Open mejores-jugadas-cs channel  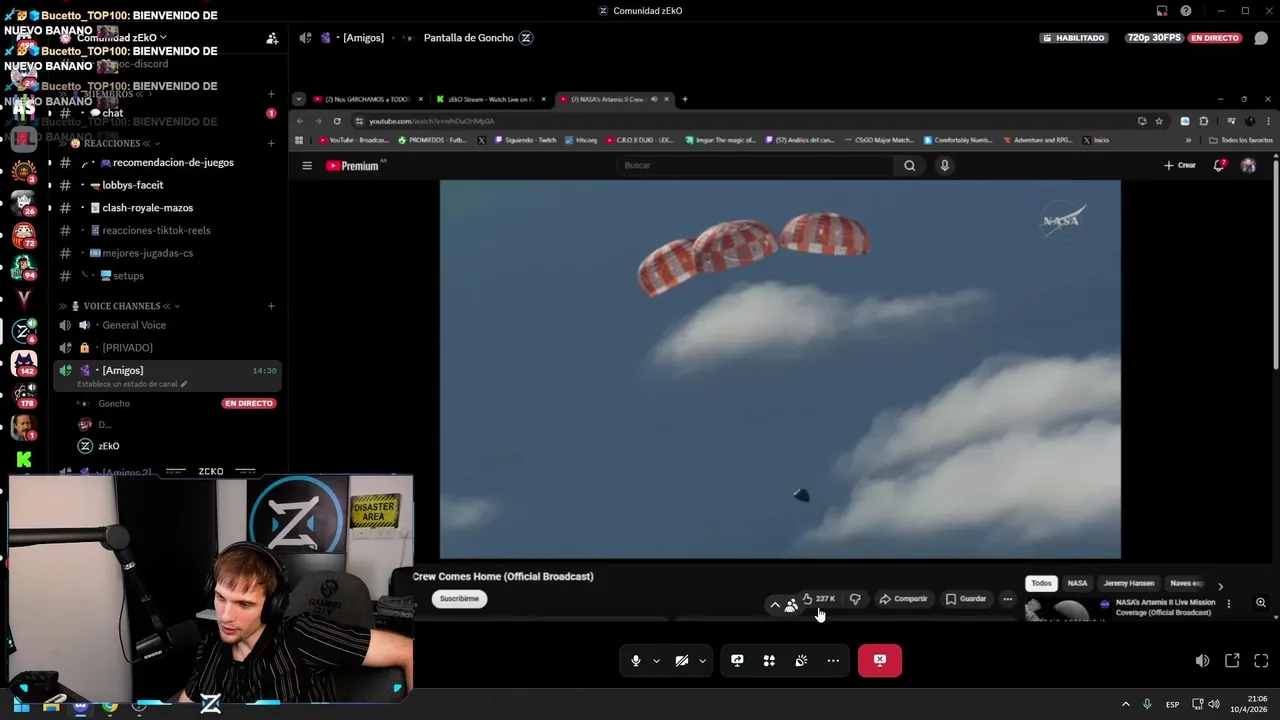(x=167, y=253)
